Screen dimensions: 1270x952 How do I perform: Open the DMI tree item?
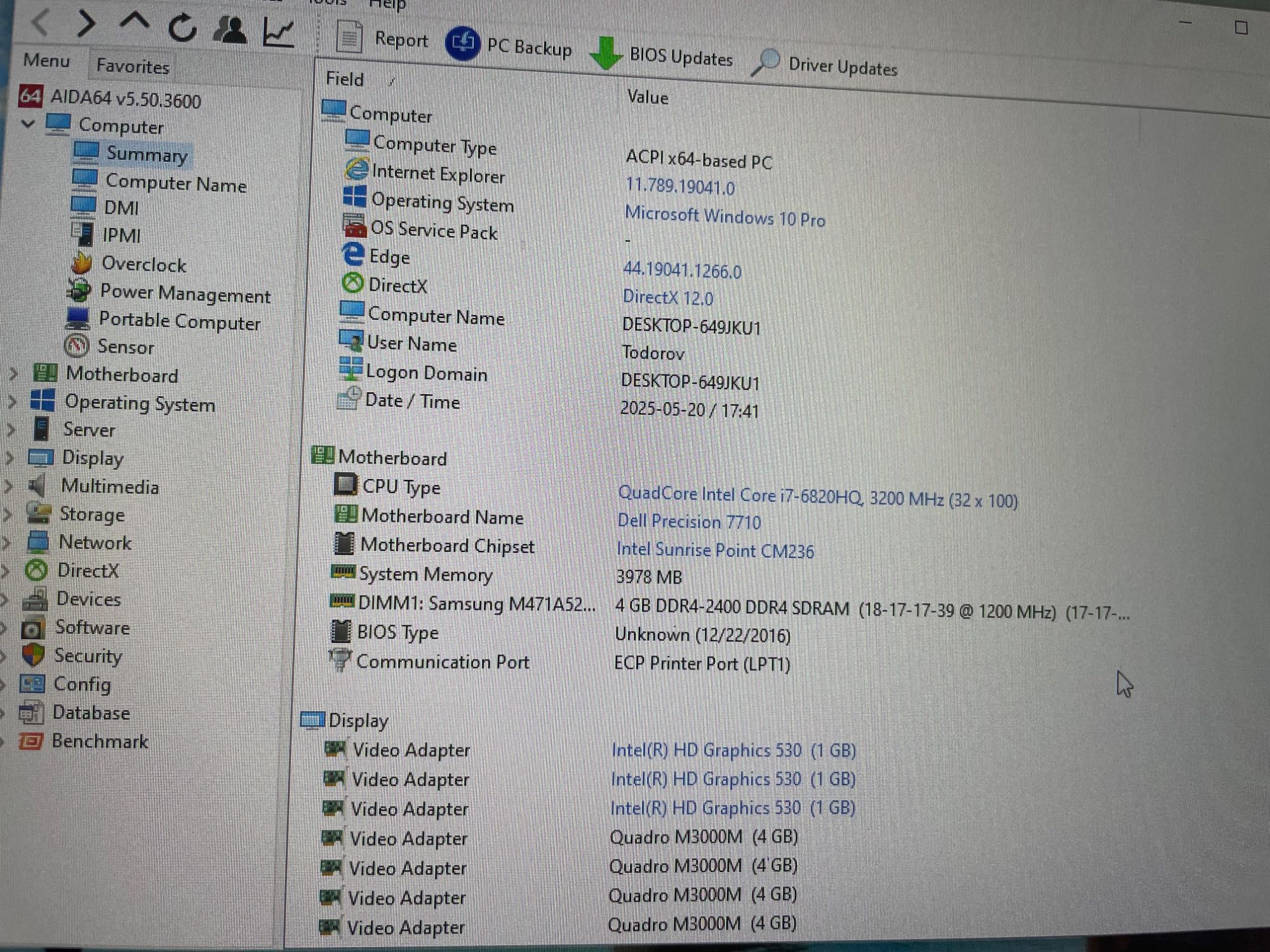pos(105,208)
